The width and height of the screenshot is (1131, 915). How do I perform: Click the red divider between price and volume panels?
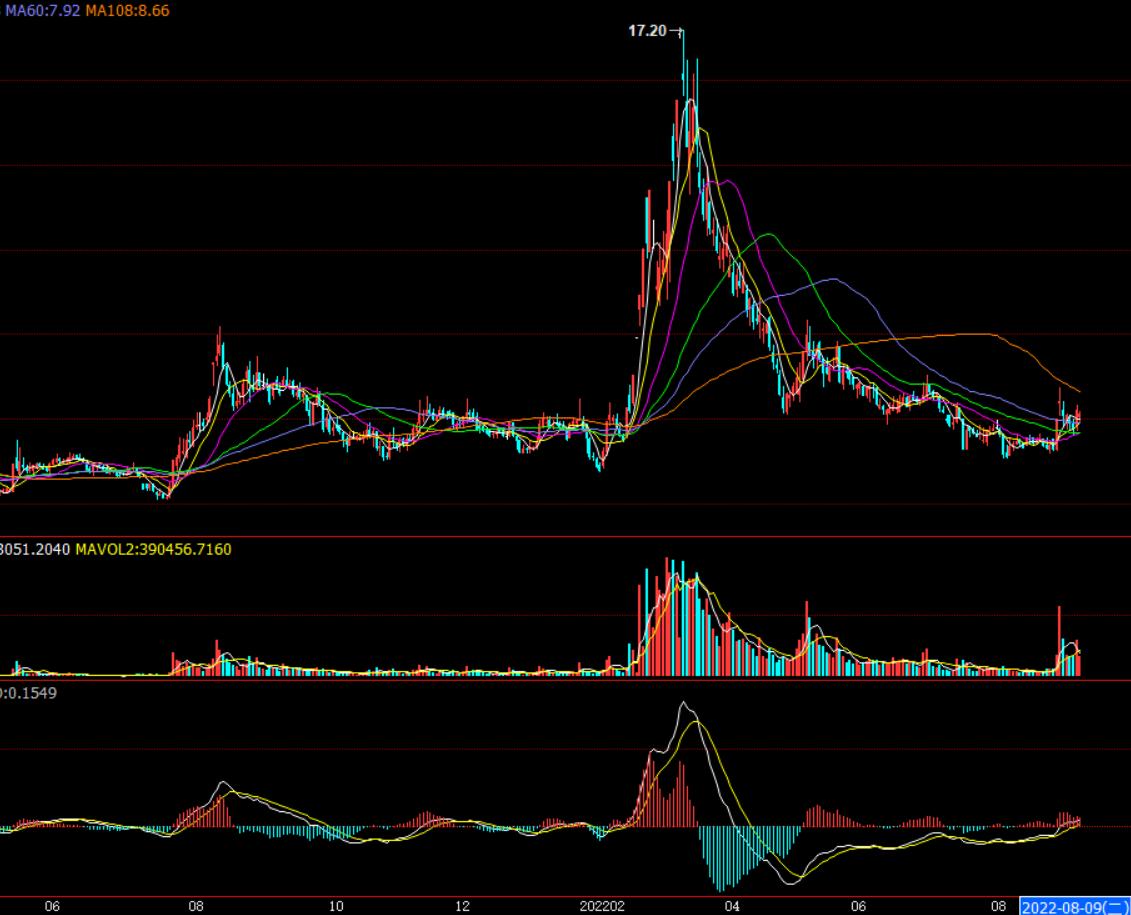(565, 537)
